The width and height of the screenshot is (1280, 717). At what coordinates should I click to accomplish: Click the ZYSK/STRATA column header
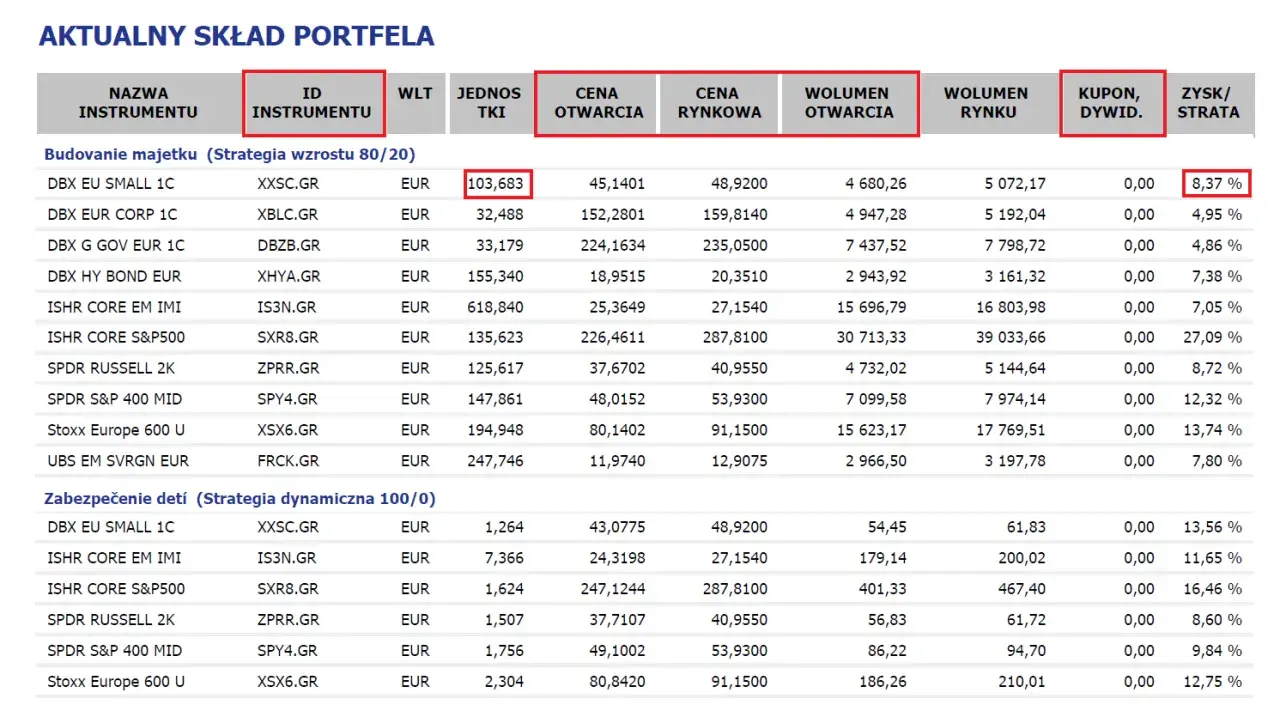coord(1208,103)
